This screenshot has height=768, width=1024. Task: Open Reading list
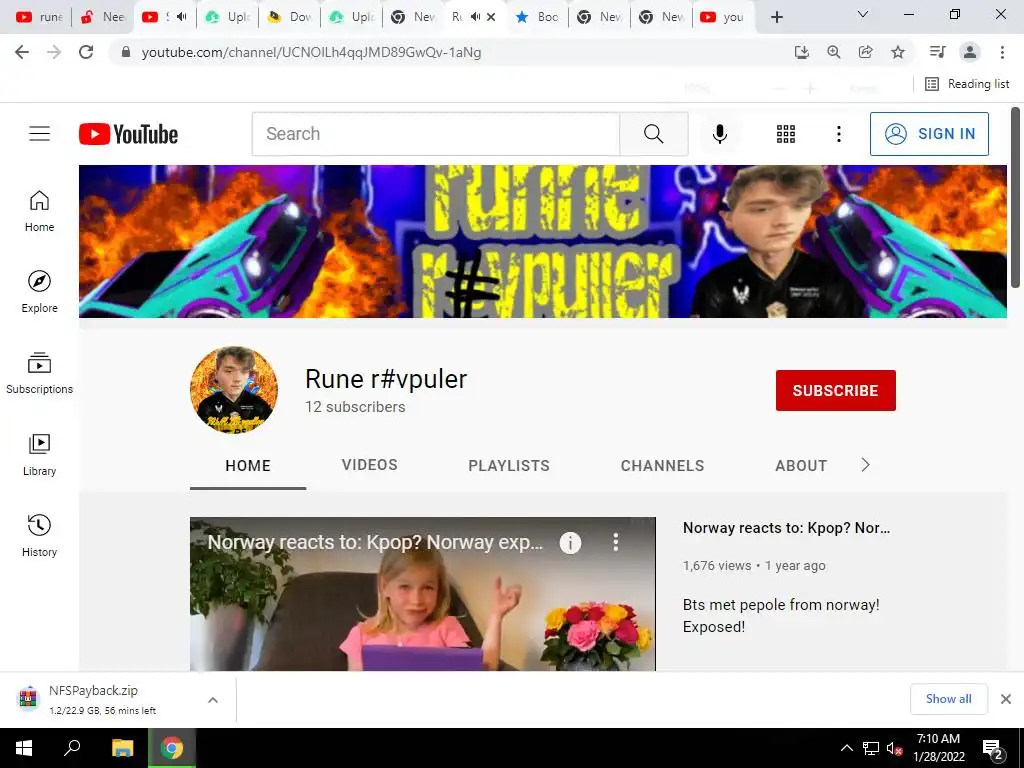click(967, 84)
